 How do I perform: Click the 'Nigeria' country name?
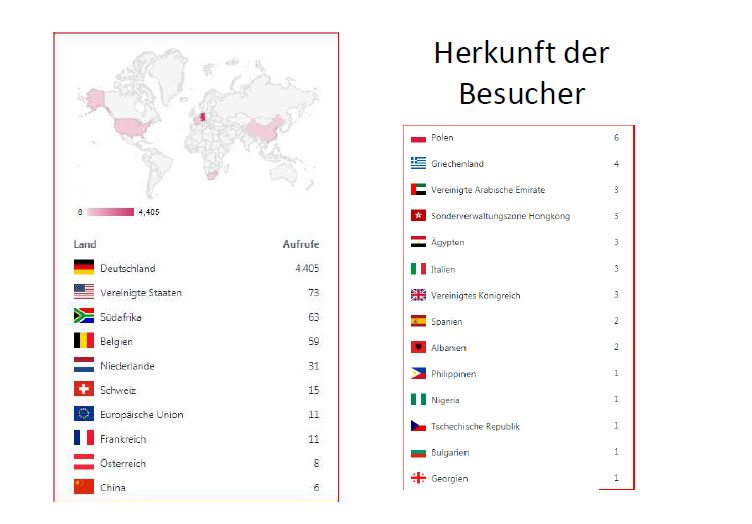coord(445,400)
